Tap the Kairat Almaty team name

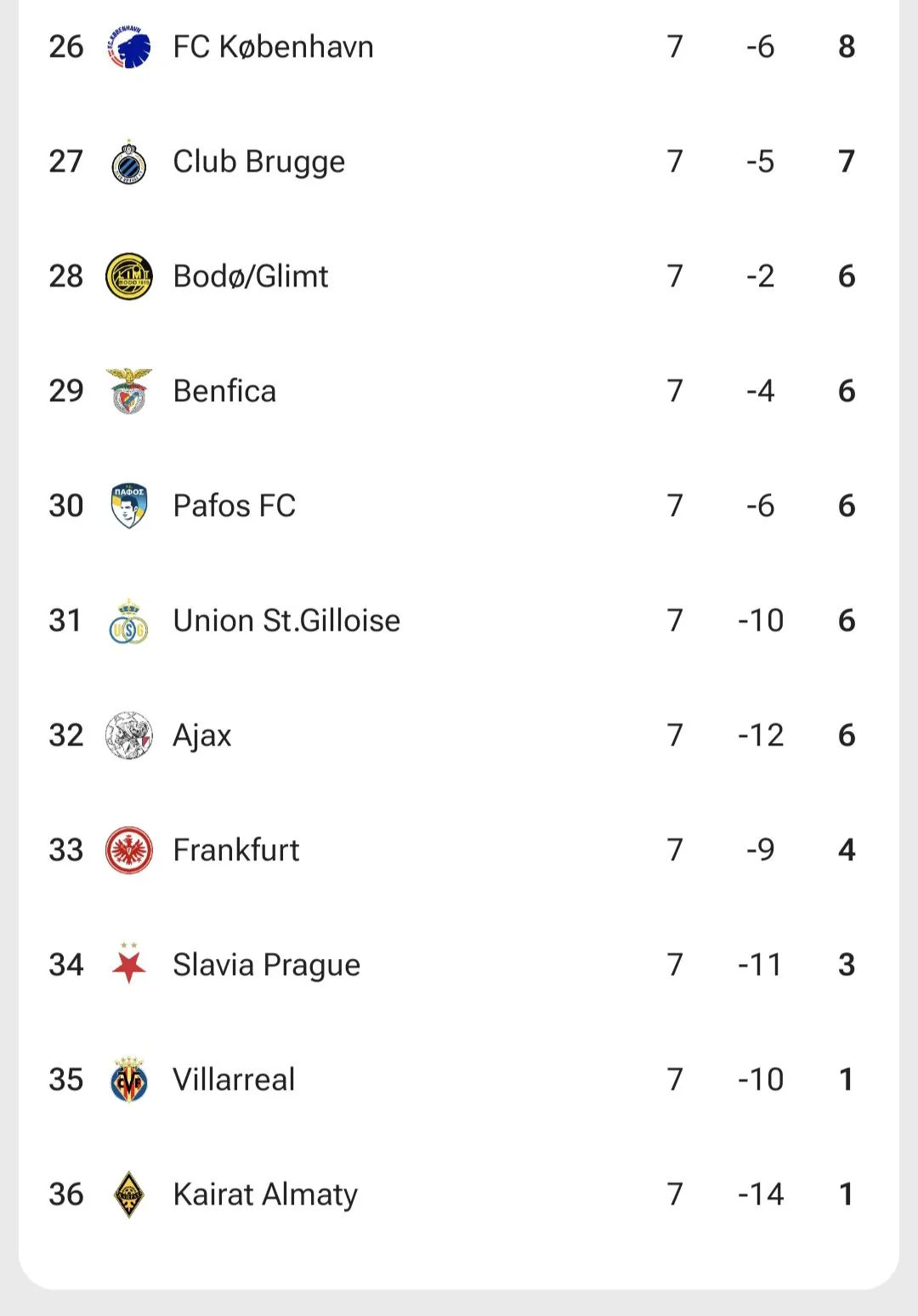tap(265, 1194)
